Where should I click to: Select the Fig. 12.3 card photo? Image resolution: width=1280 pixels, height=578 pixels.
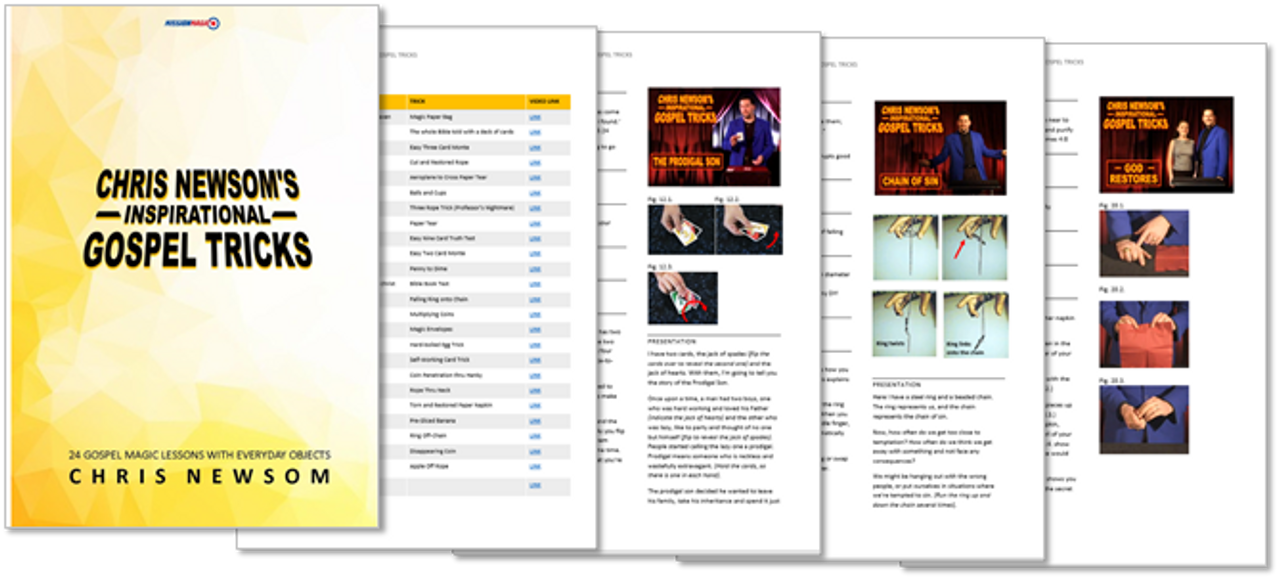tap(682, 299)
